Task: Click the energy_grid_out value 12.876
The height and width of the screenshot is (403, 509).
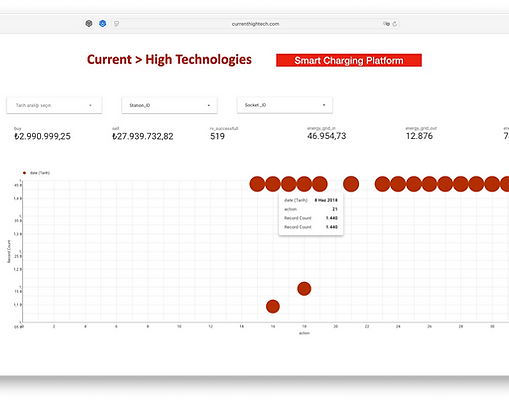Action: tap(419, 136)
